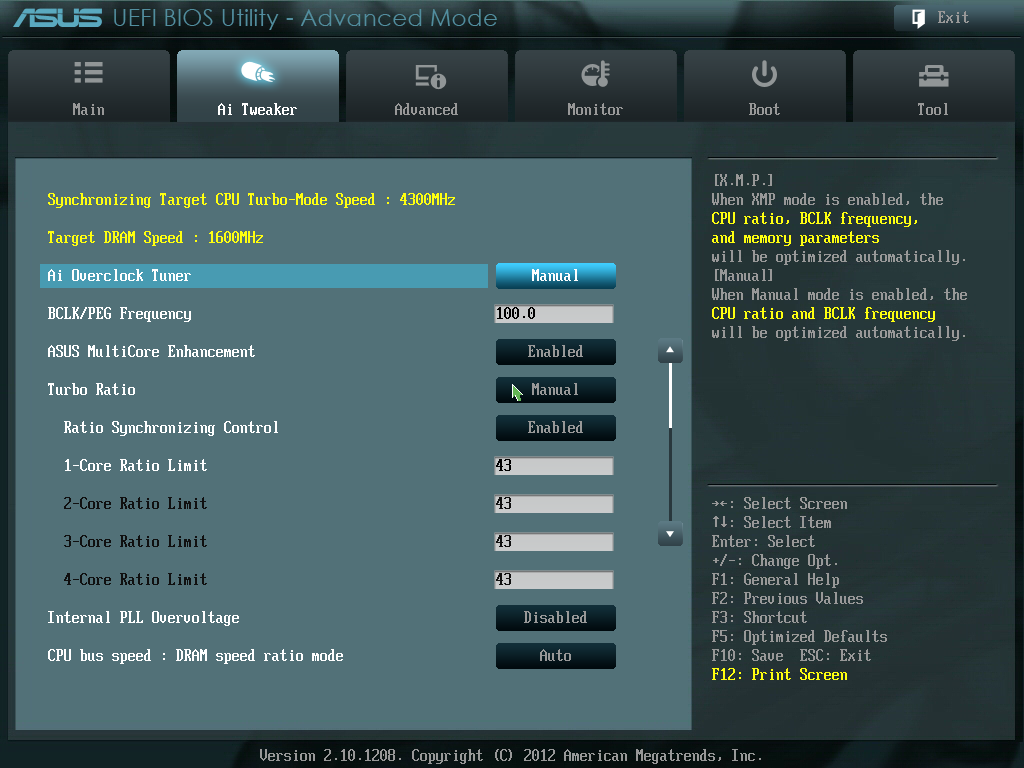Click the 3-Core Ratio Limit field
The image size is (1024, 768).
(x=554, y=541)
